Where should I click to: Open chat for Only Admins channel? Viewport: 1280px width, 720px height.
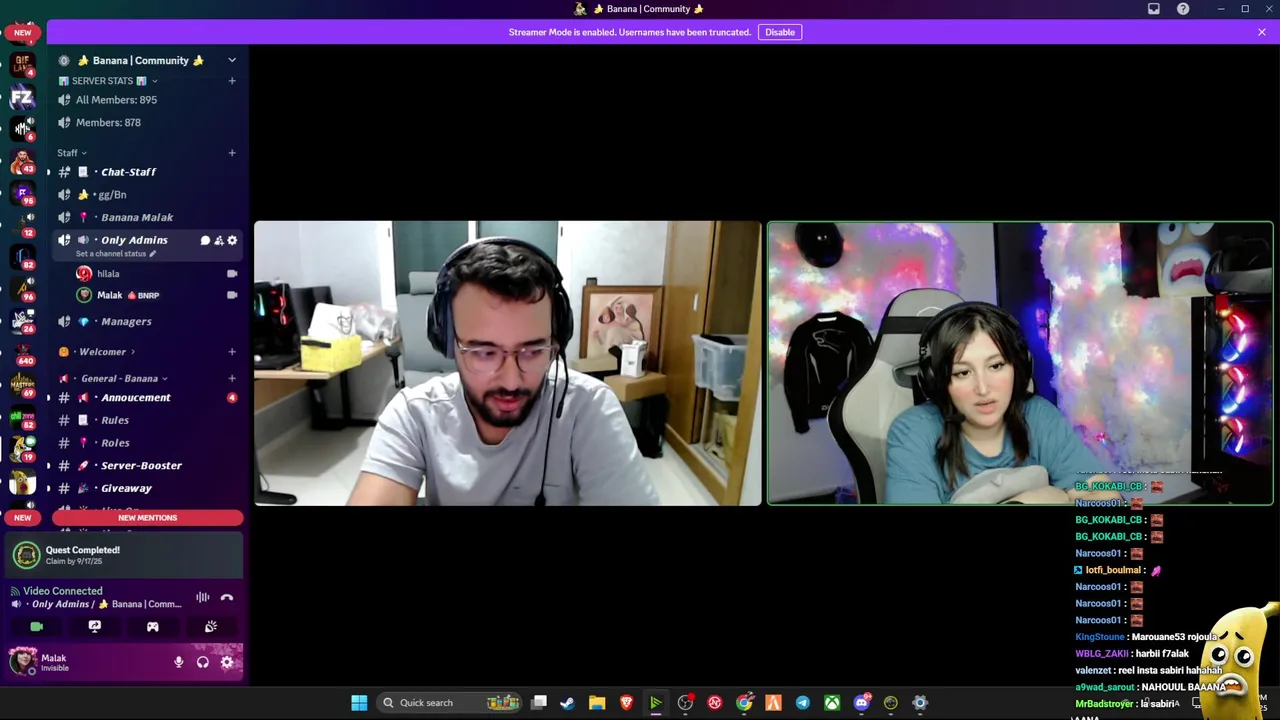pos(205,240)
